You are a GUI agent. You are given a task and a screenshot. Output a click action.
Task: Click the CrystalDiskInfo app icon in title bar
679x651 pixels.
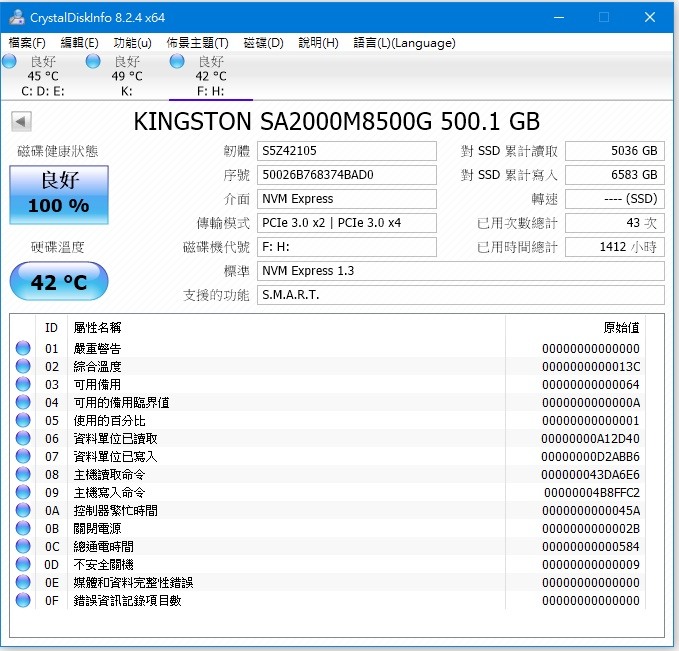17,17
